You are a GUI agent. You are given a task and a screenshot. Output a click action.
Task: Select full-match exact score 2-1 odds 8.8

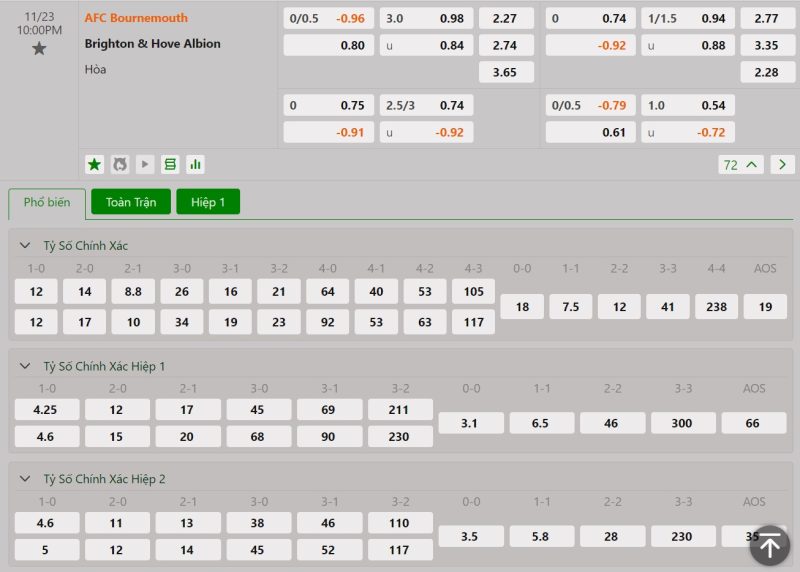(x=133, y=291)
